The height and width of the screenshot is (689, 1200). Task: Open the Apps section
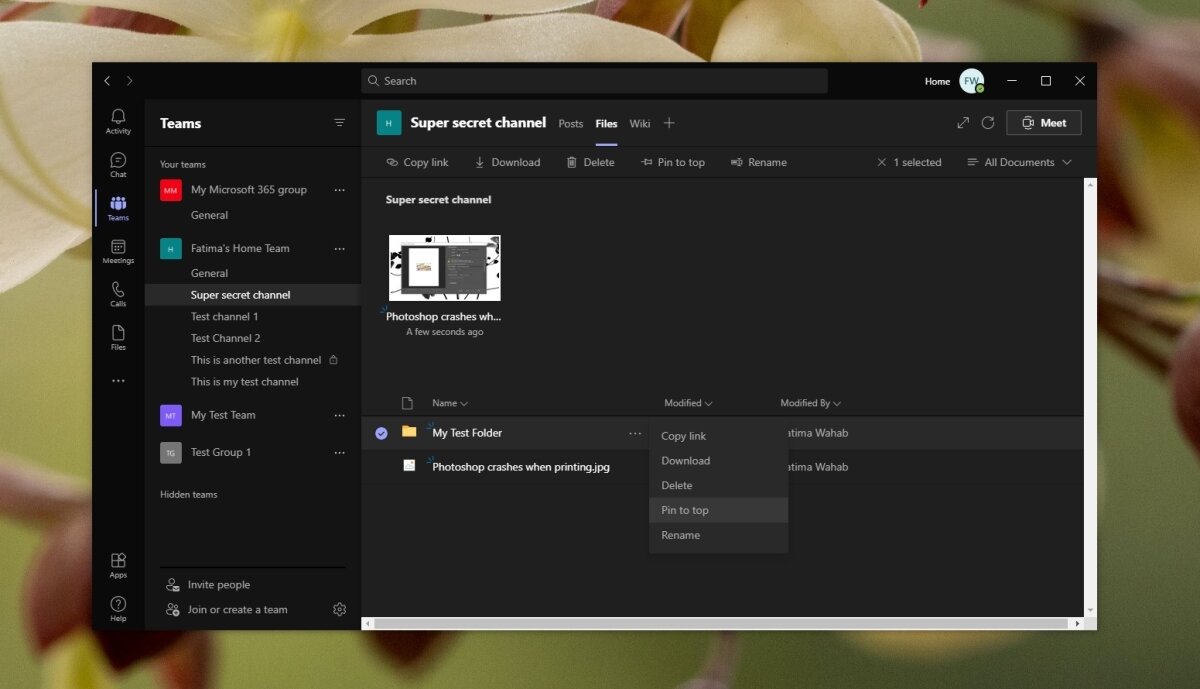coord(117,564)
